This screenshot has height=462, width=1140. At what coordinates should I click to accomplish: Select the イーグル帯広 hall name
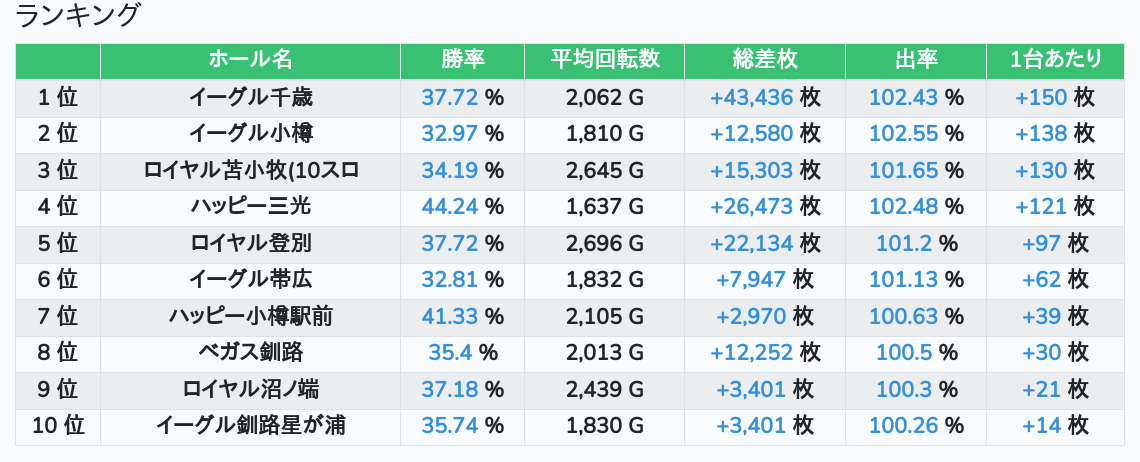[x=250, y=280]
